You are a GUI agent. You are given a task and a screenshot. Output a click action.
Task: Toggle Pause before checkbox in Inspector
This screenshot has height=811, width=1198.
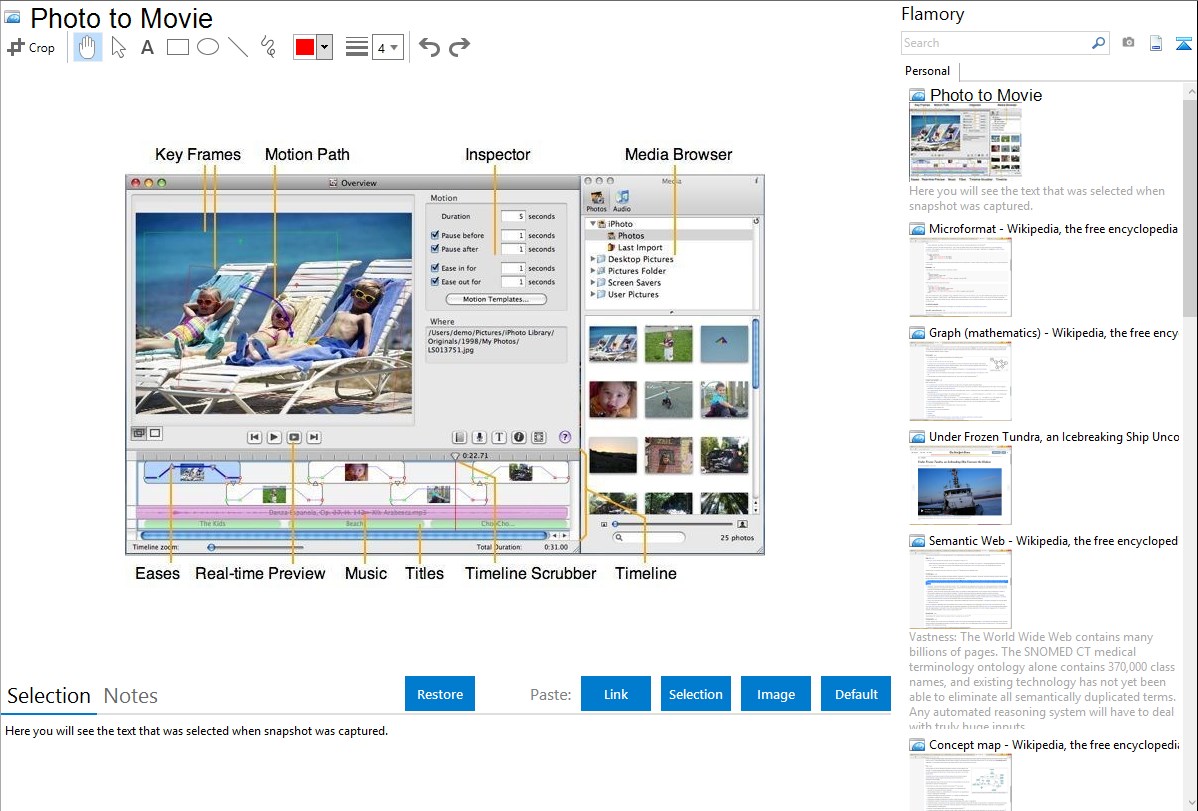click(435, 235)
